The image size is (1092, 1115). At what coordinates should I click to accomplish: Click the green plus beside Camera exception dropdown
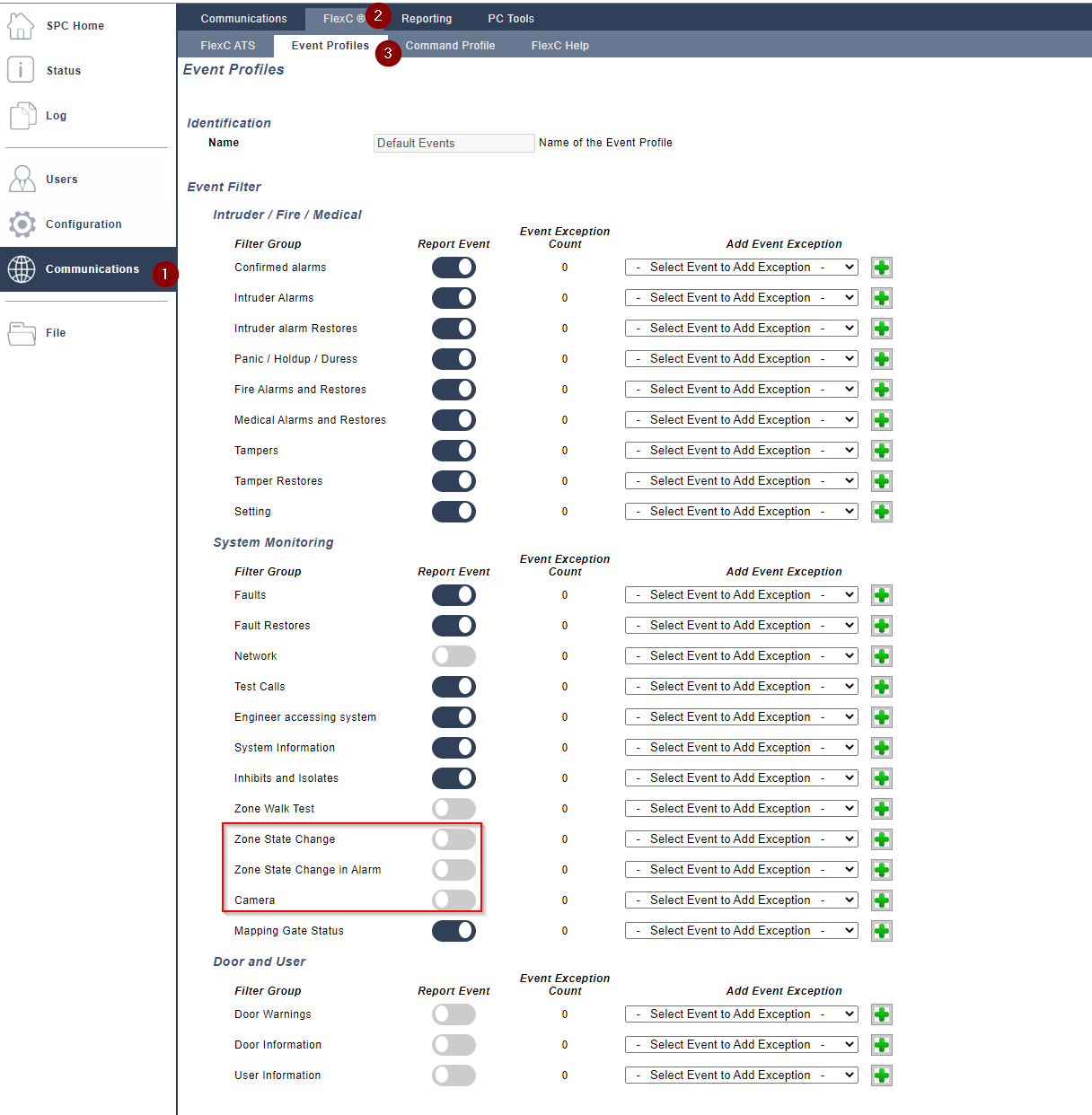coord(881,900)
